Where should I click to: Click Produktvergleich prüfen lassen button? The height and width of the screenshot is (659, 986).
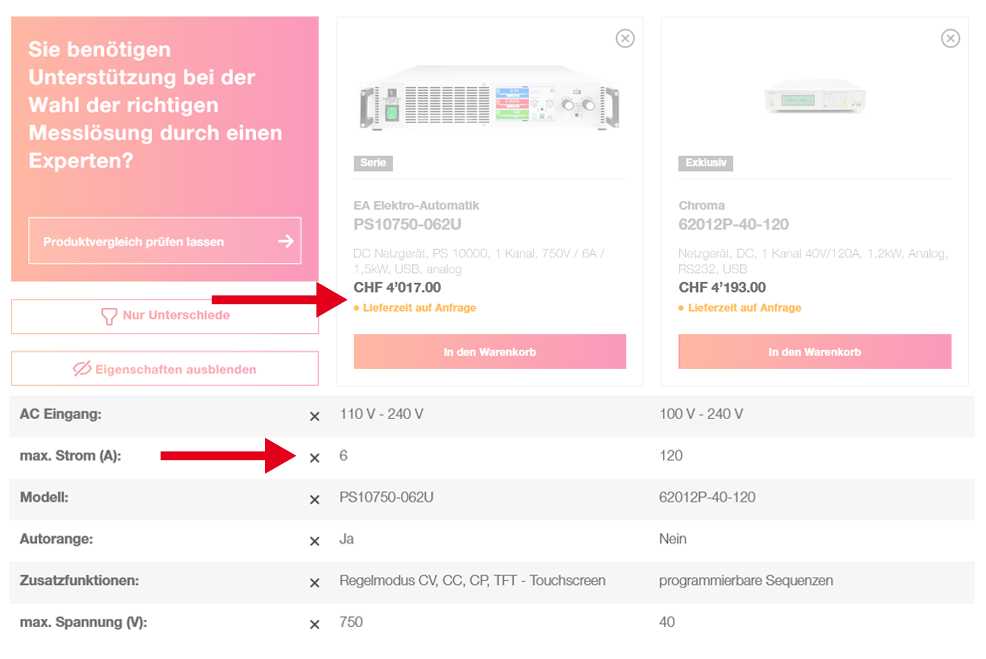tap(165, 241)
